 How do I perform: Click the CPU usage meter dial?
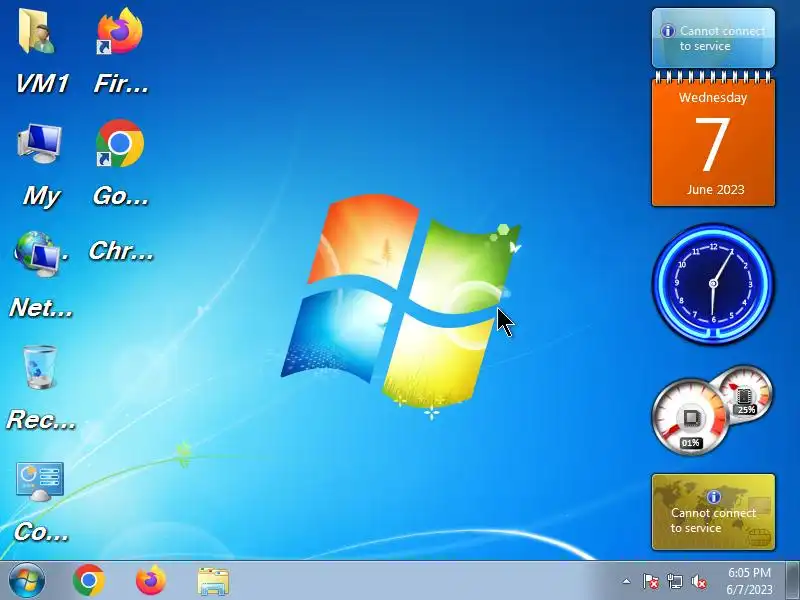click(x=691, y=417)
